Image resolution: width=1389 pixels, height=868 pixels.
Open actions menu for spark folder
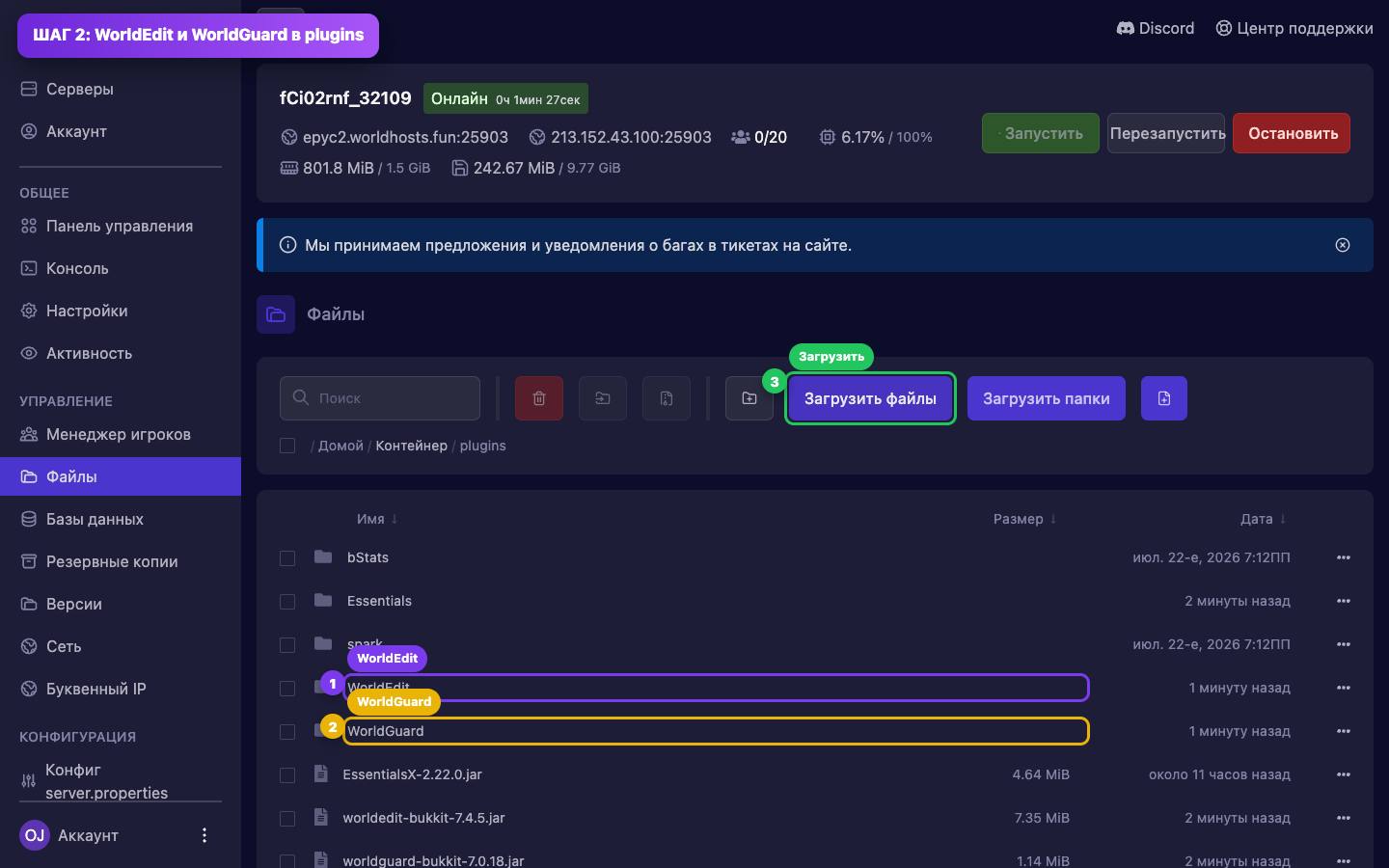tap(1344, 644)
